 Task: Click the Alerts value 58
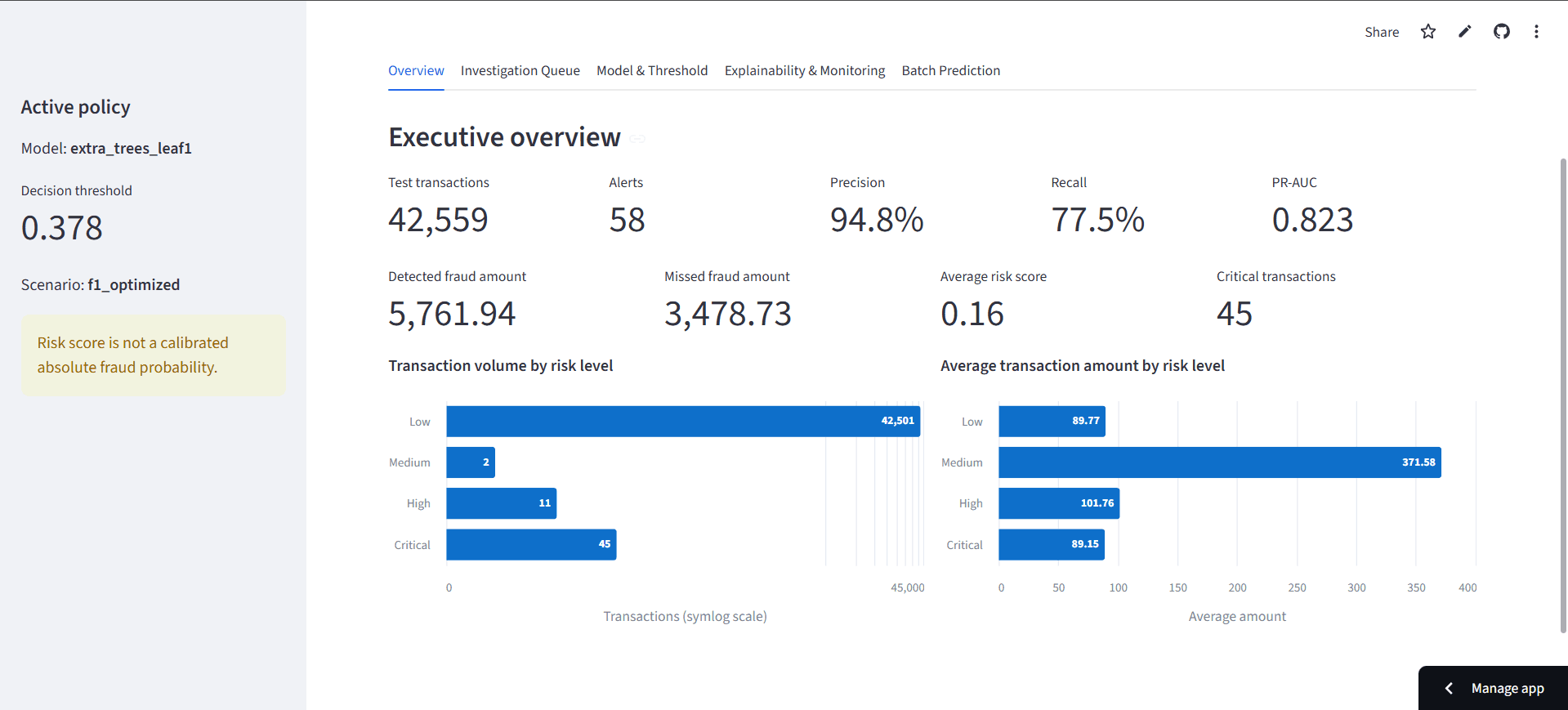pyautogui.click(x=628, y=220)
